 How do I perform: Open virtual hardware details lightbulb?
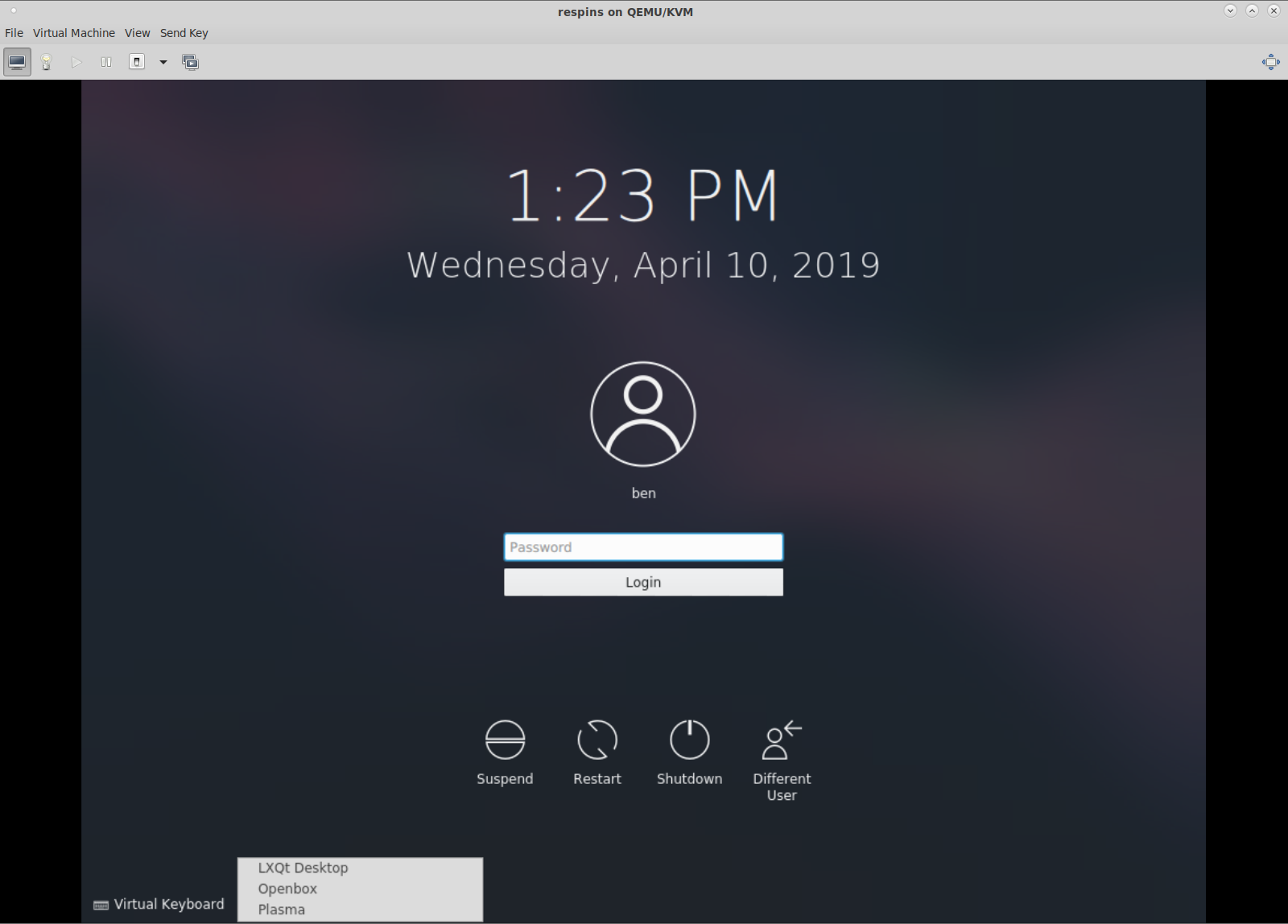click(x=47, y=62)
